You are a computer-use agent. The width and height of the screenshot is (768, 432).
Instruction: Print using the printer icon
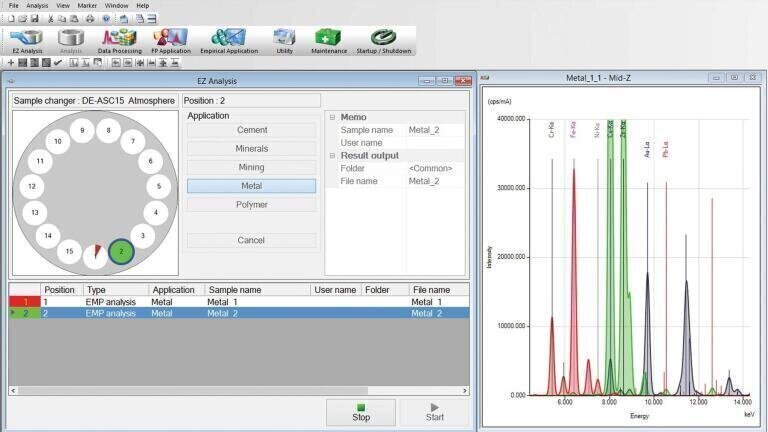click(x=90, y=19)
